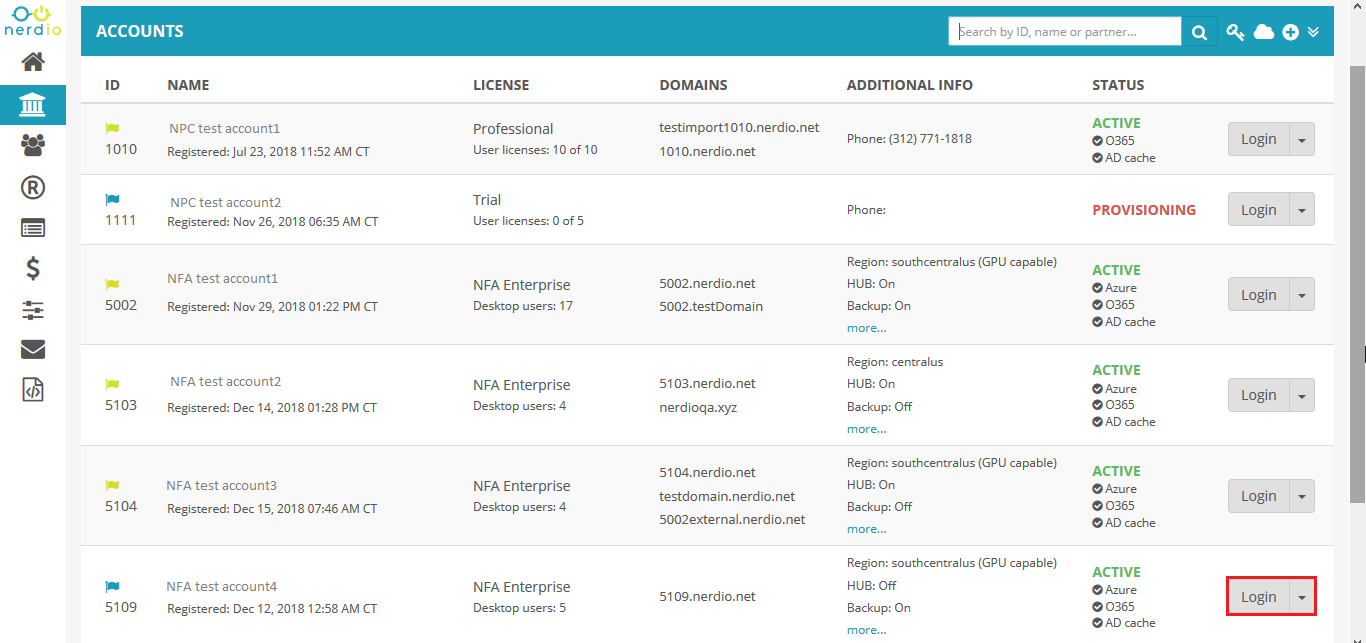Click domain nerdioqa.xyz
This screenshot has width=1366, height=643.
click(x=698, y=407)
